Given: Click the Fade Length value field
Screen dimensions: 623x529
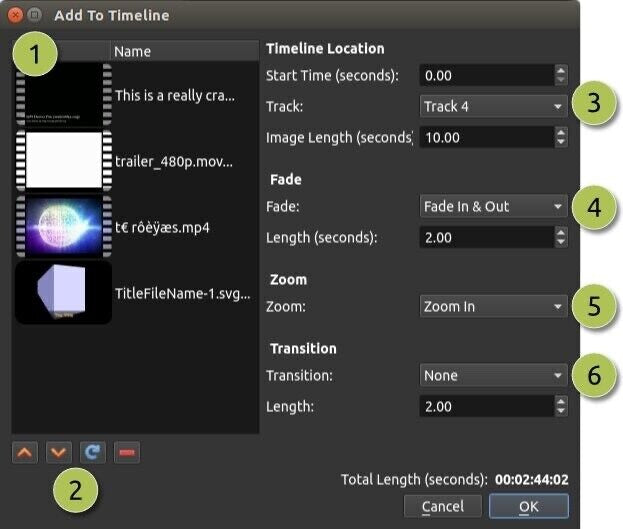Looking at the screenshot, I should [x=485, y=237].
